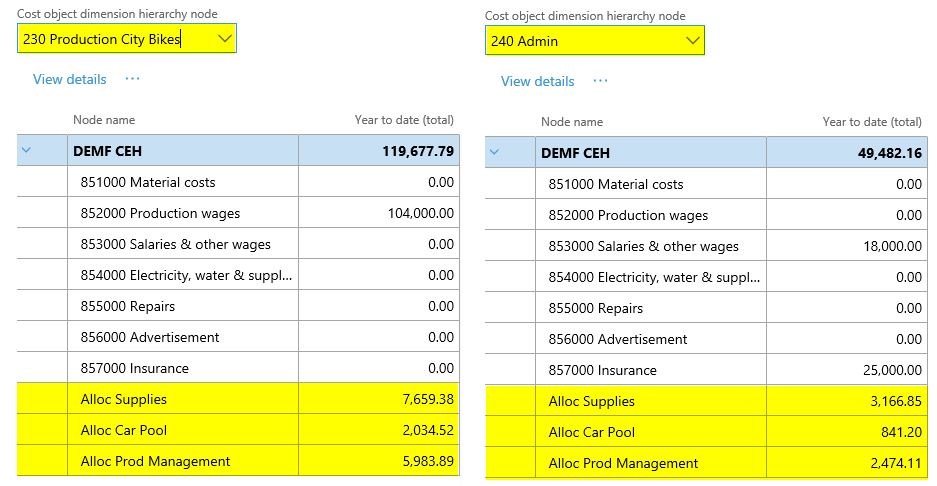This screenshot has width=937, height=486.
Task: Select 851000 Material costs row in left grid
Action: (147, 182)
